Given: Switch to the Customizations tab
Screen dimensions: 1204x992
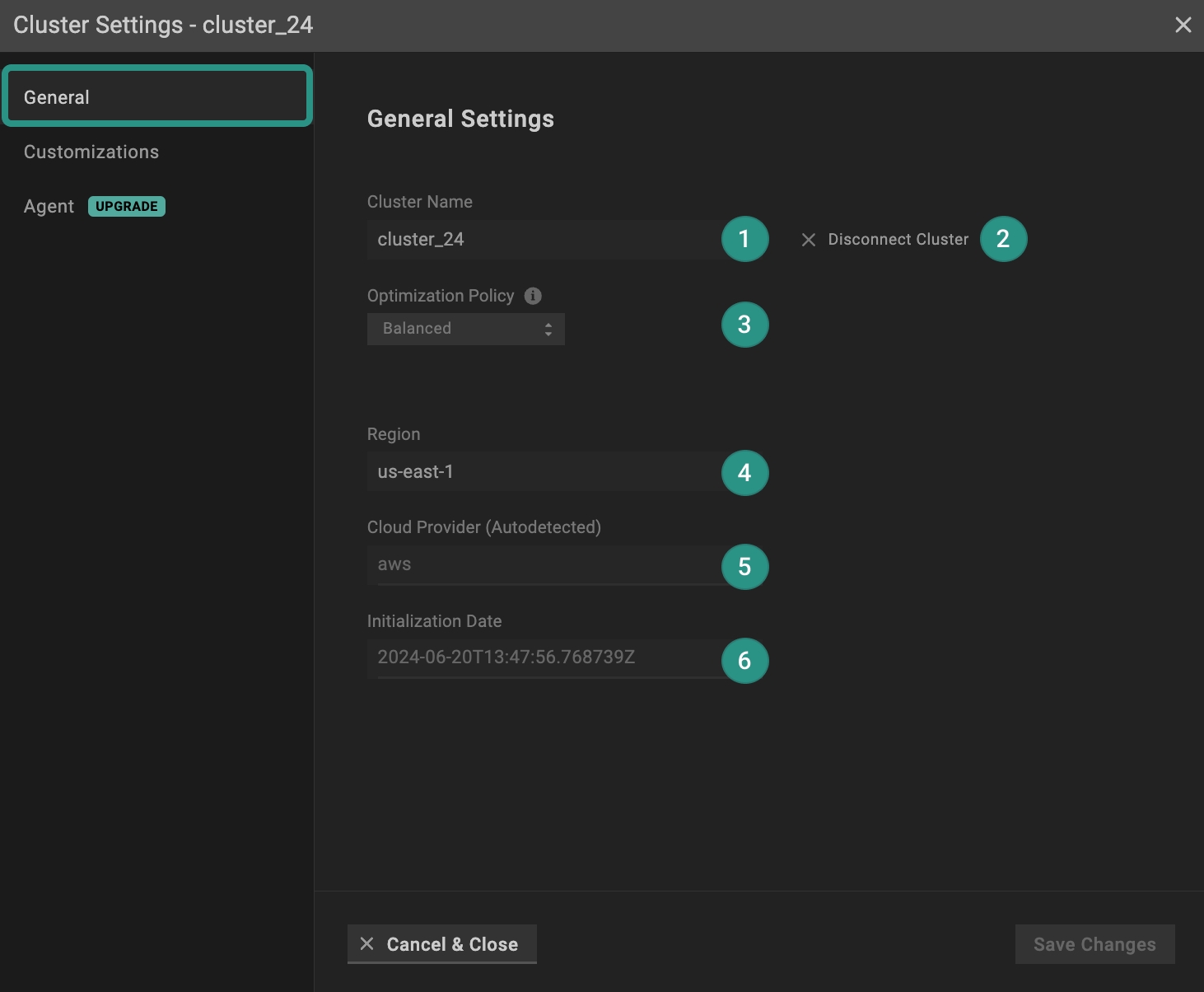Looking at the screenshot, I should click(x=91, y=152).
